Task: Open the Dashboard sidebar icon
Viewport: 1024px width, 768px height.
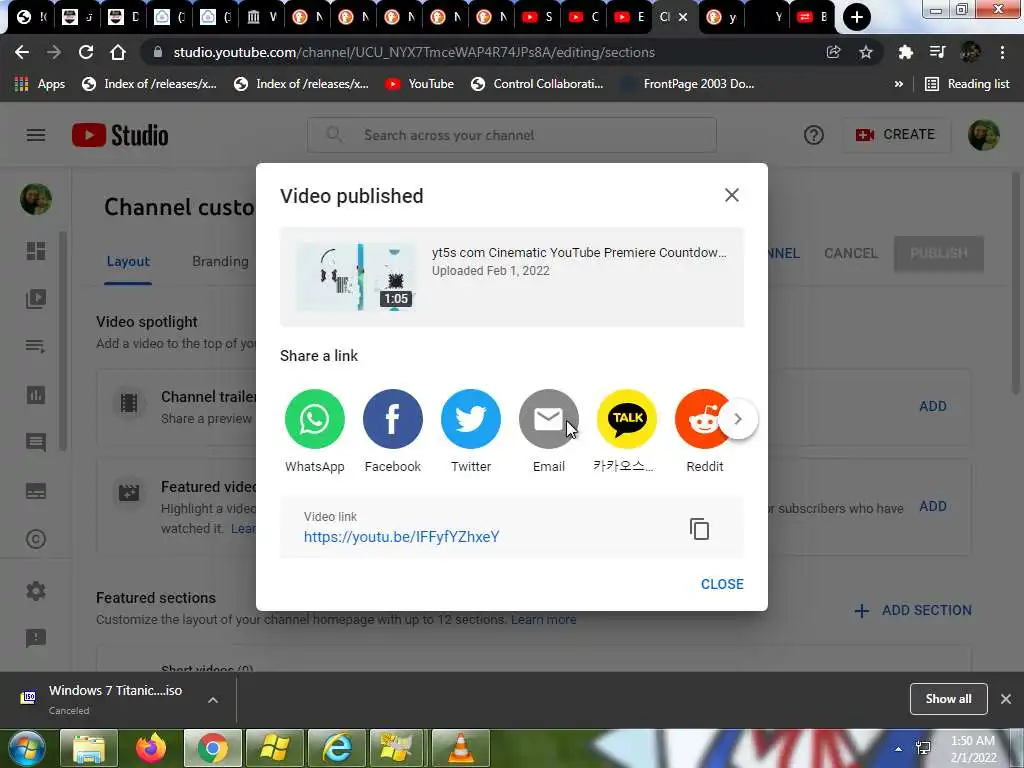Action: [x=36, y=251]
